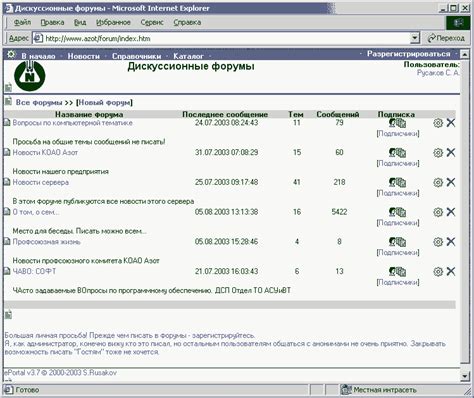Screen dimensions: 474x398
Task: Open Каталог in portal navigation
Action: tap(188, 56)
